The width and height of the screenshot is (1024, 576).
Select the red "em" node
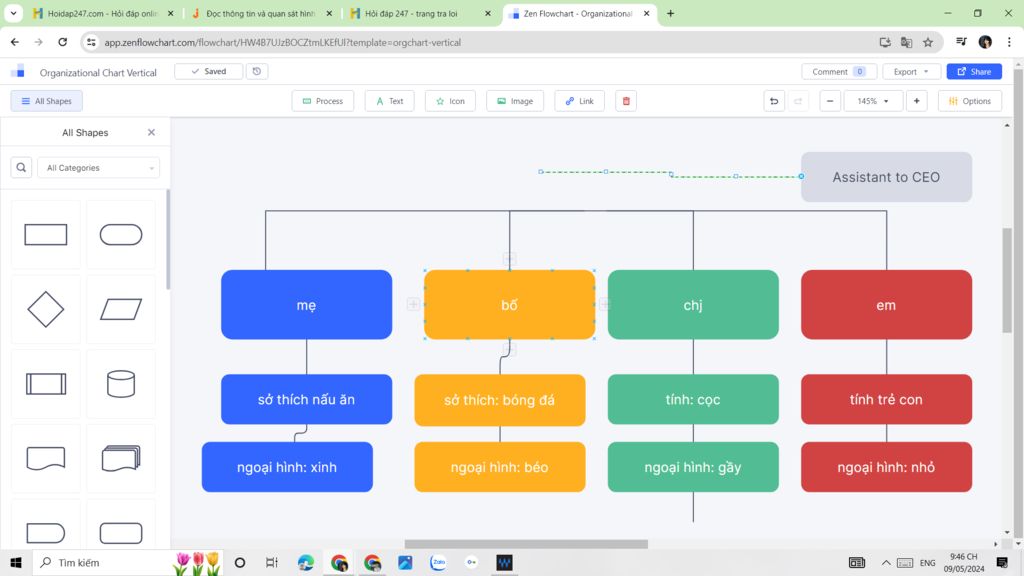886,305
